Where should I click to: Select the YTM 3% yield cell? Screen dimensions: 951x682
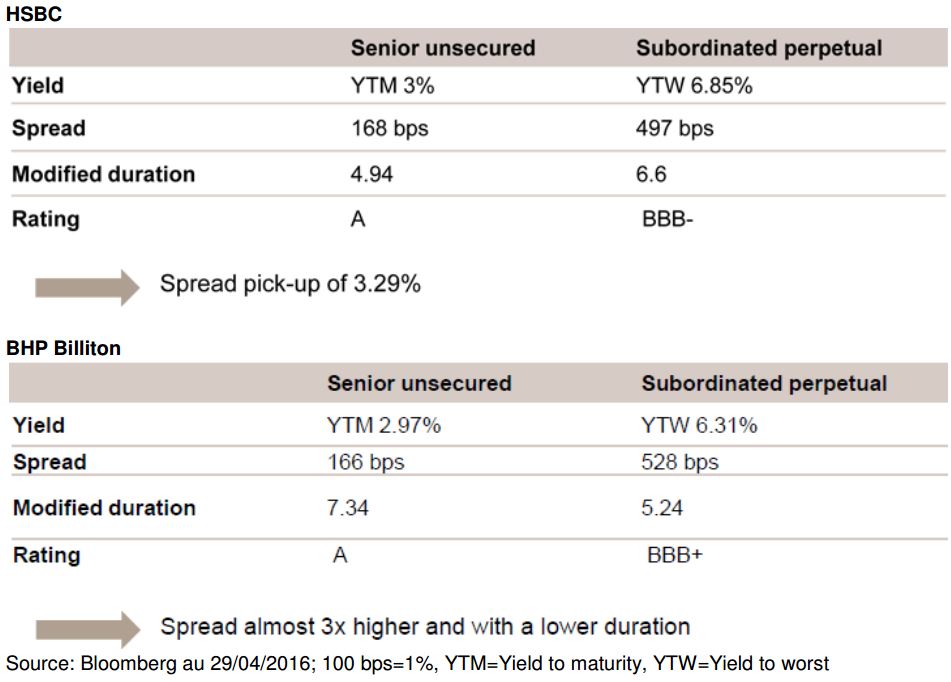(x=392, y=86)
